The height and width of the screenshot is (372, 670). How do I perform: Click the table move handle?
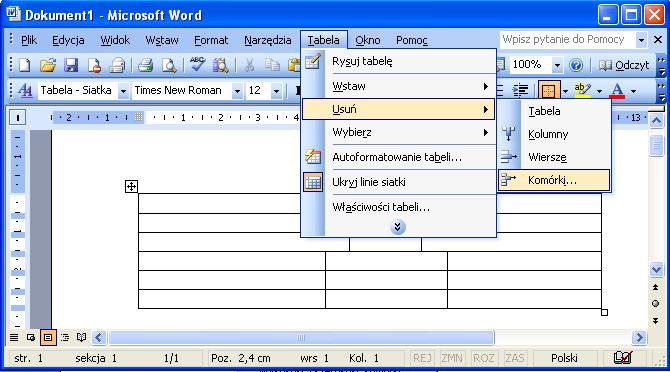131,186
